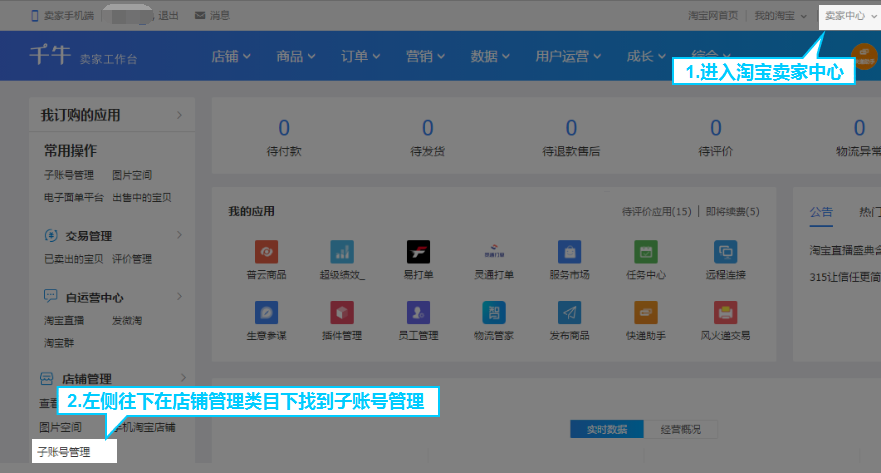Open the 快递助手 icon

tap(646, 312)
